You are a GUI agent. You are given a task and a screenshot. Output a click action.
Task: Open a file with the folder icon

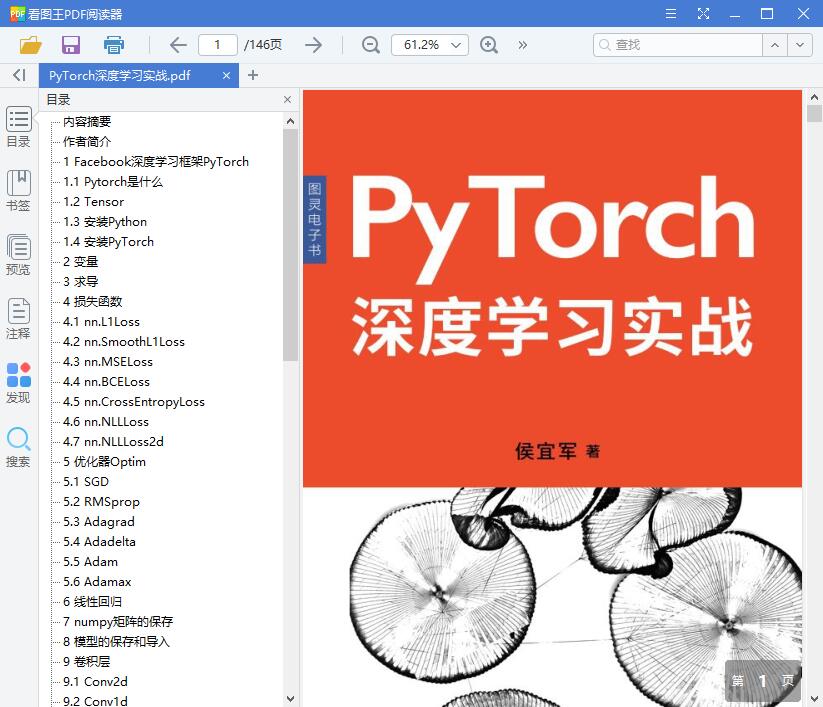[30, 45]
